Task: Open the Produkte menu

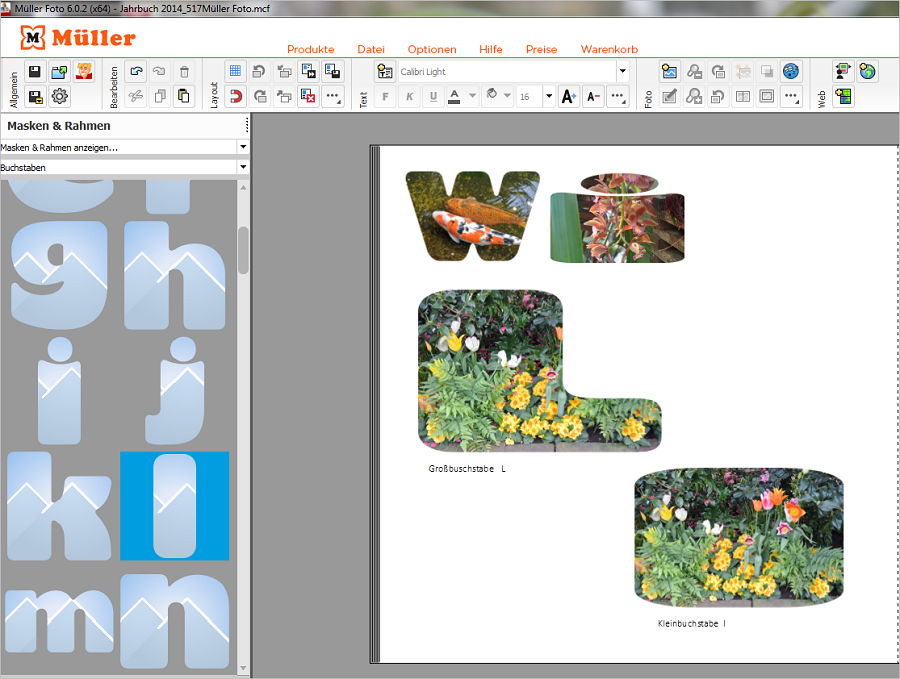Action: point(310,49)
